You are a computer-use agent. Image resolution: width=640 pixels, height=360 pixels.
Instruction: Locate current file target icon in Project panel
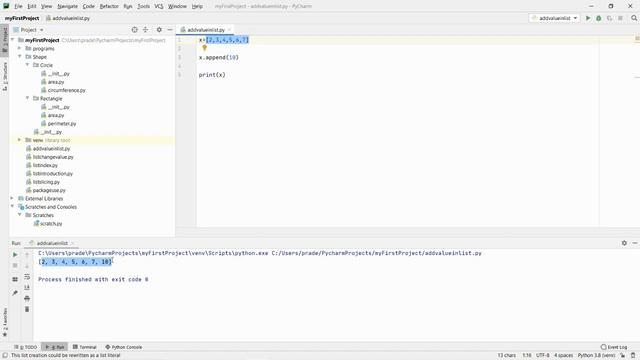click(x=135, y=30)
